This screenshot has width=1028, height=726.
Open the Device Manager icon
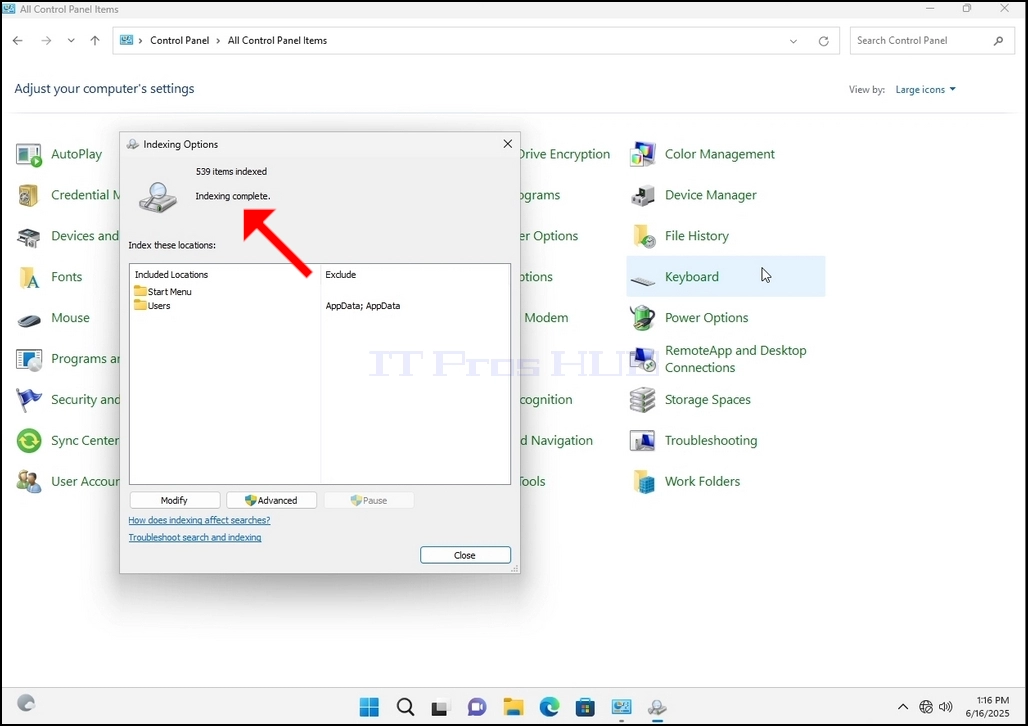pyautogui.click(x=642, y=195)
